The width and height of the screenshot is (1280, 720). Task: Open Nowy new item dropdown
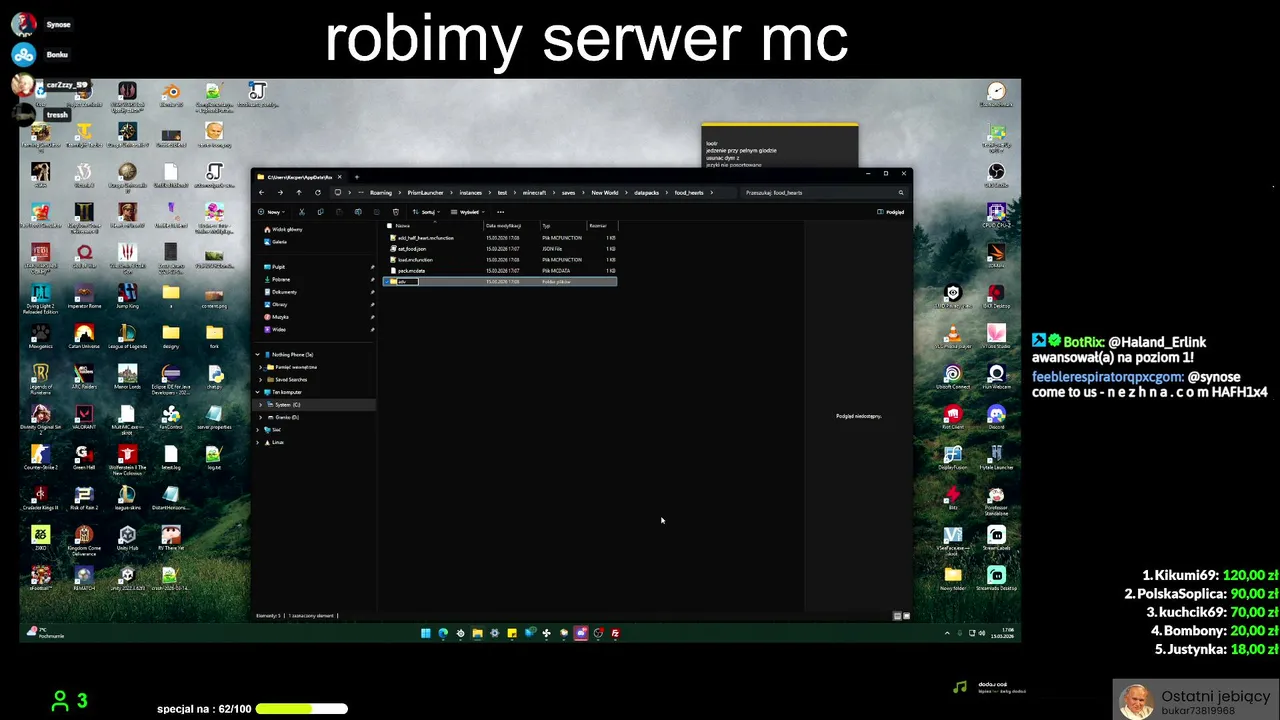click(271, 212)
